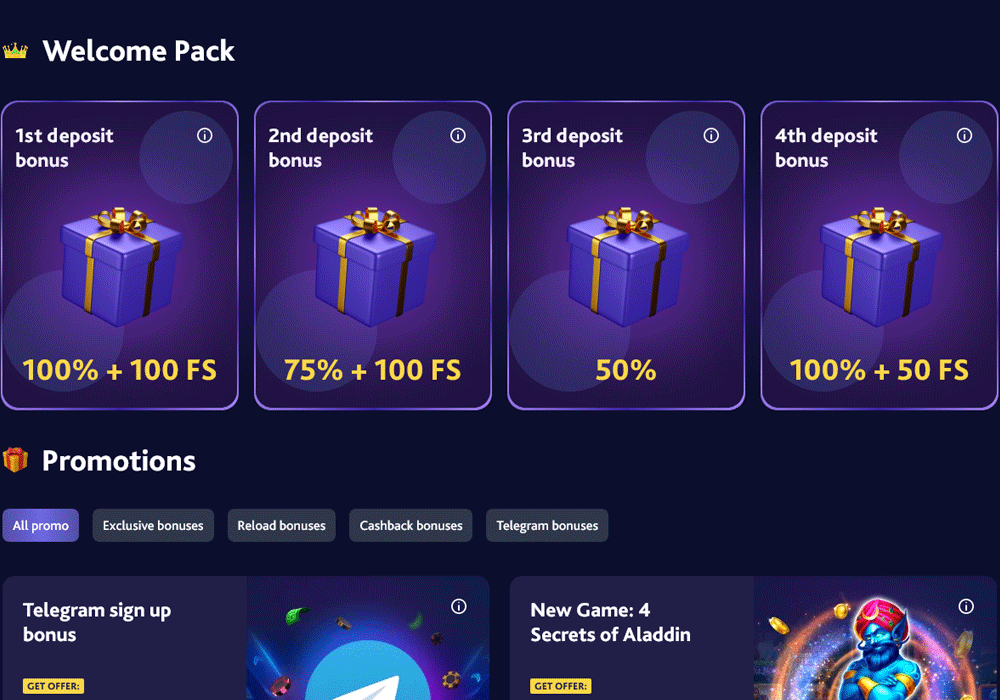
Task: Filter promotions by Cashback bonuses
Action: point(410,525)
